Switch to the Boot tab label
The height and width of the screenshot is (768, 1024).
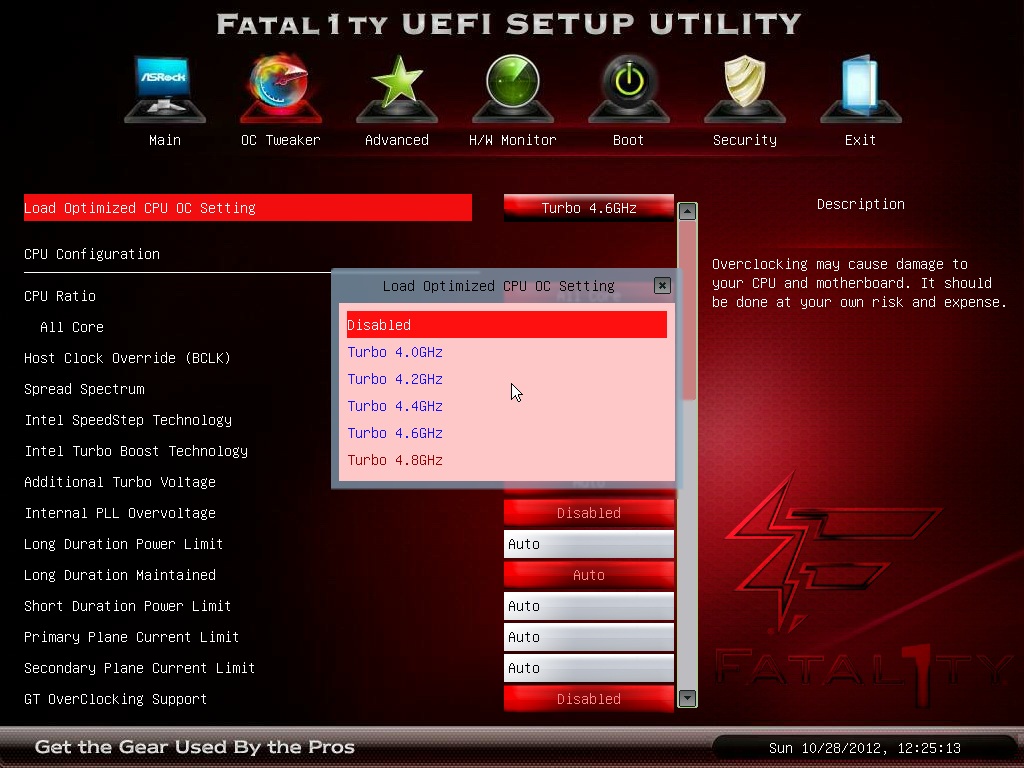click(x=628, y=140)
